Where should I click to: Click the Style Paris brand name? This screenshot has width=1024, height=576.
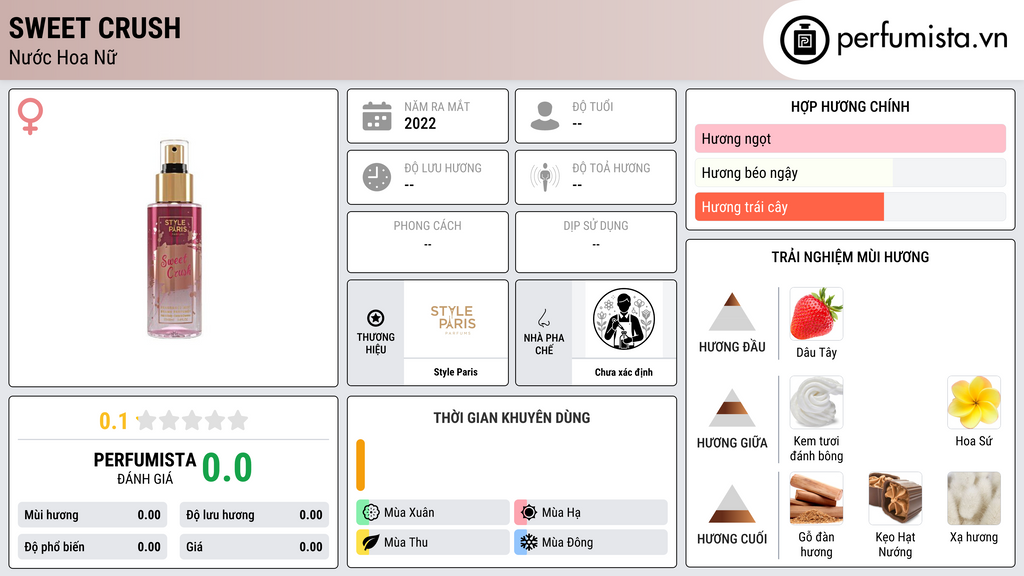click(455, 372)
